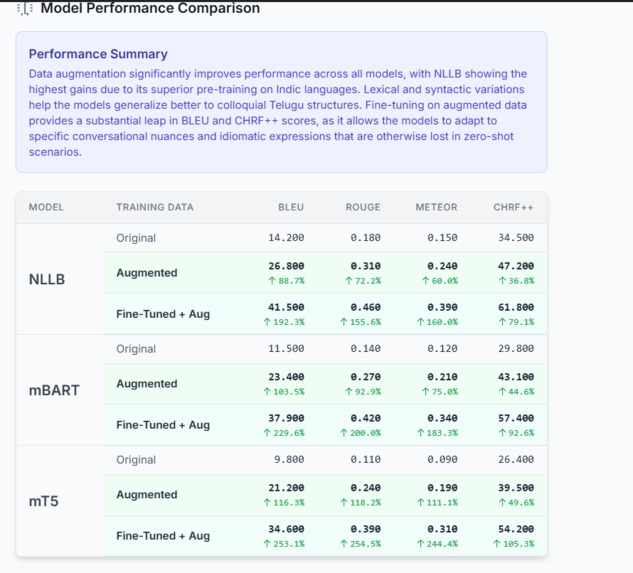Click mBART Fine-Tuned BLEU value 37.900
This screenshot has height=573, width=633.
[286, 418]
